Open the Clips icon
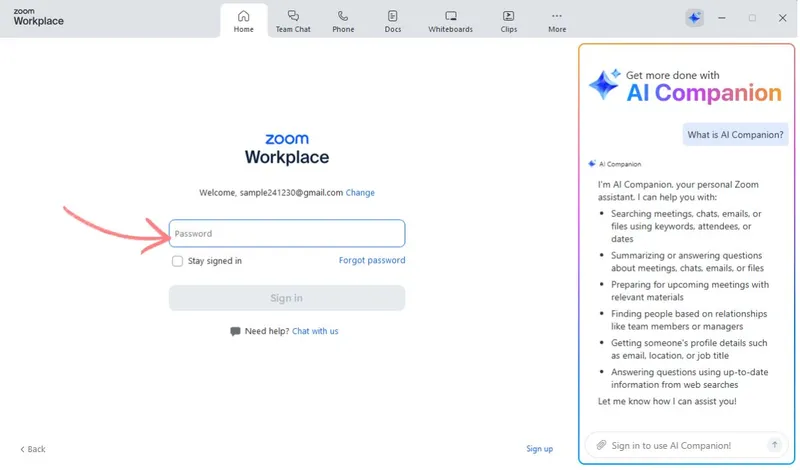The height and width of the screenshot is (470, 800). click(509, 17)
